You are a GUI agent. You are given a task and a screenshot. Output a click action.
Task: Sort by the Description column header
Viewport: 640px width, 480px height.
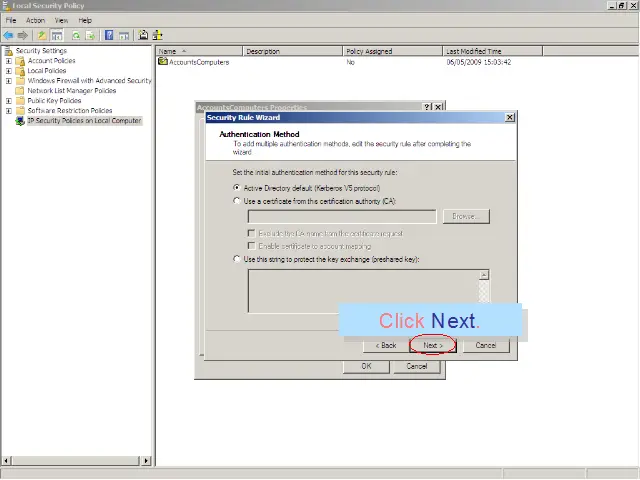(293, 51)
